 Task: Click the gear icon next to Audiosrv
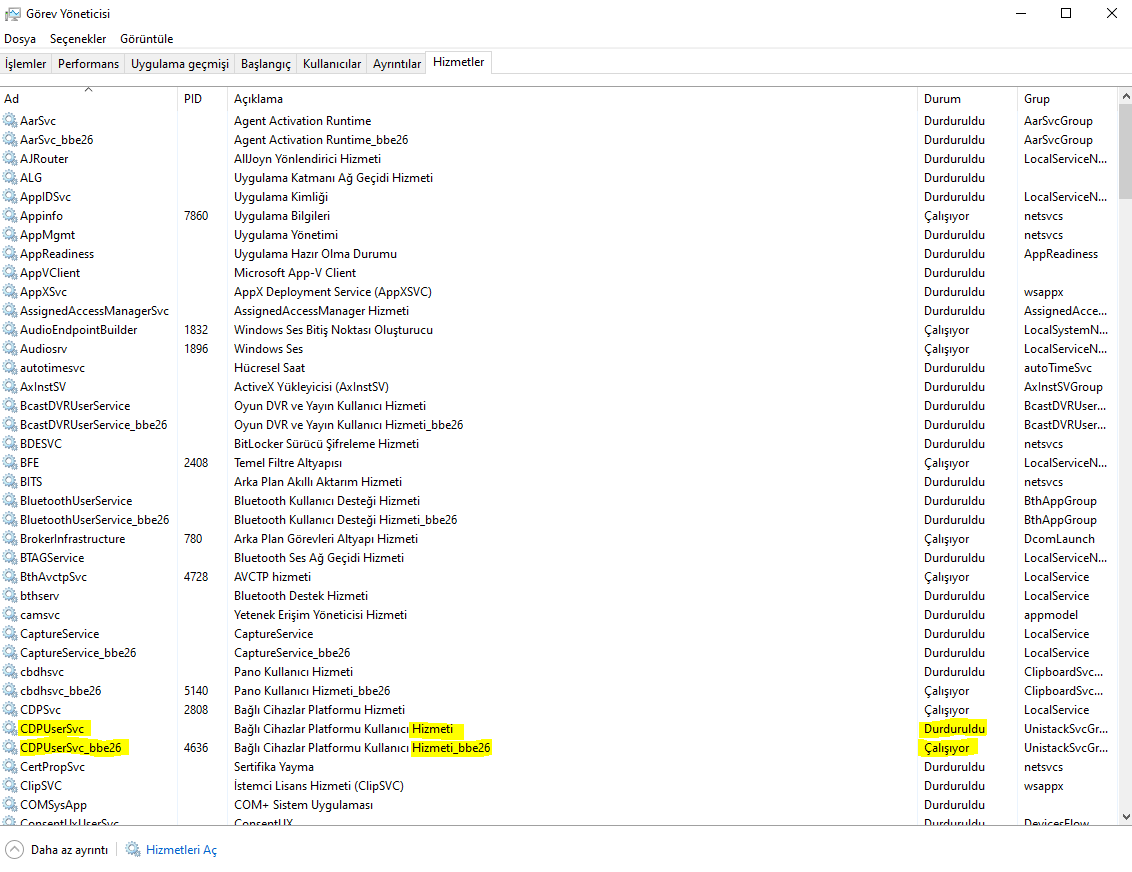click(10, 349)
